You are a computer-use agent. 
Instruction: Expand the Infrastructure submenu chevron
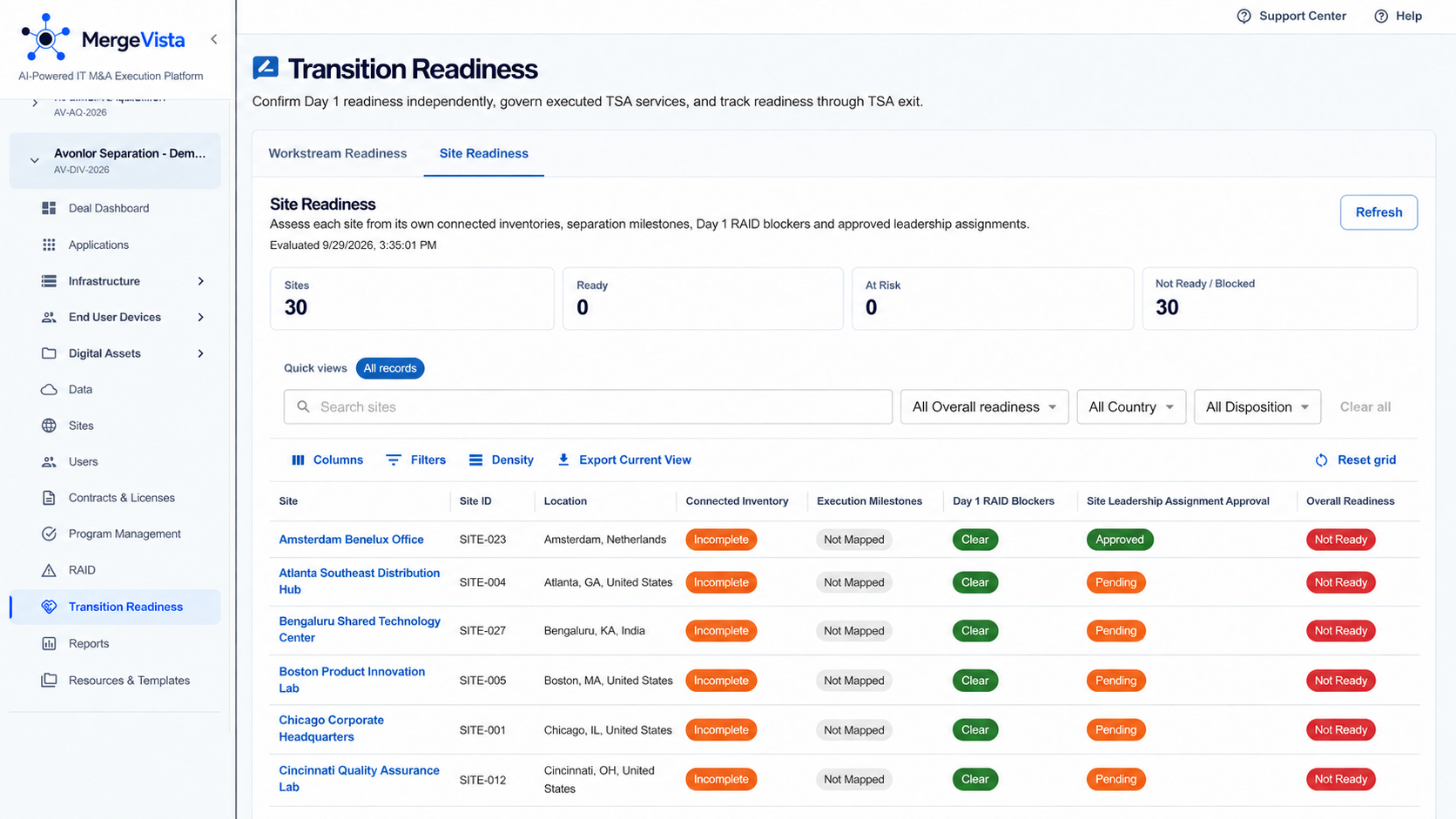point(201,281)
